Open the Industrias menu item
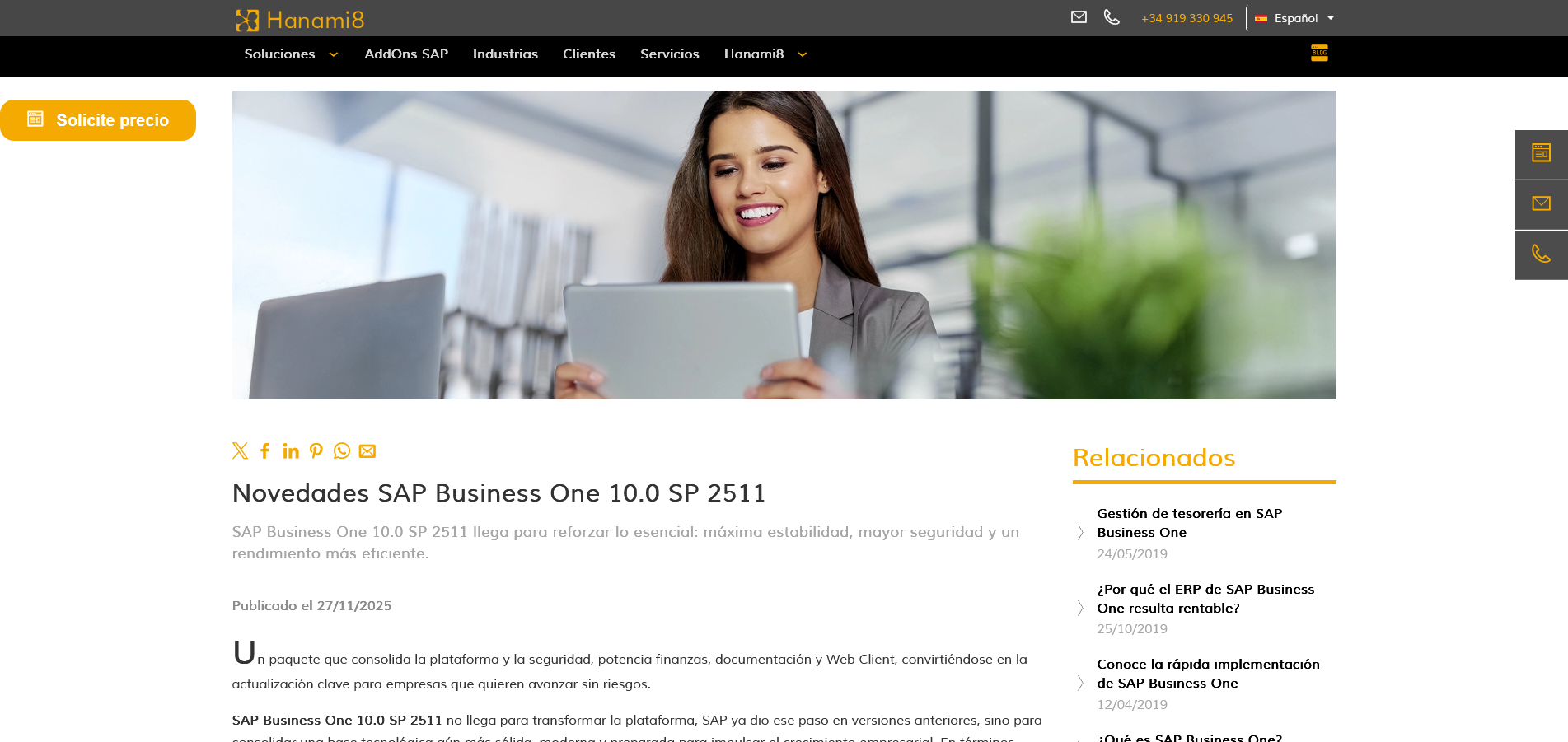 505,54
